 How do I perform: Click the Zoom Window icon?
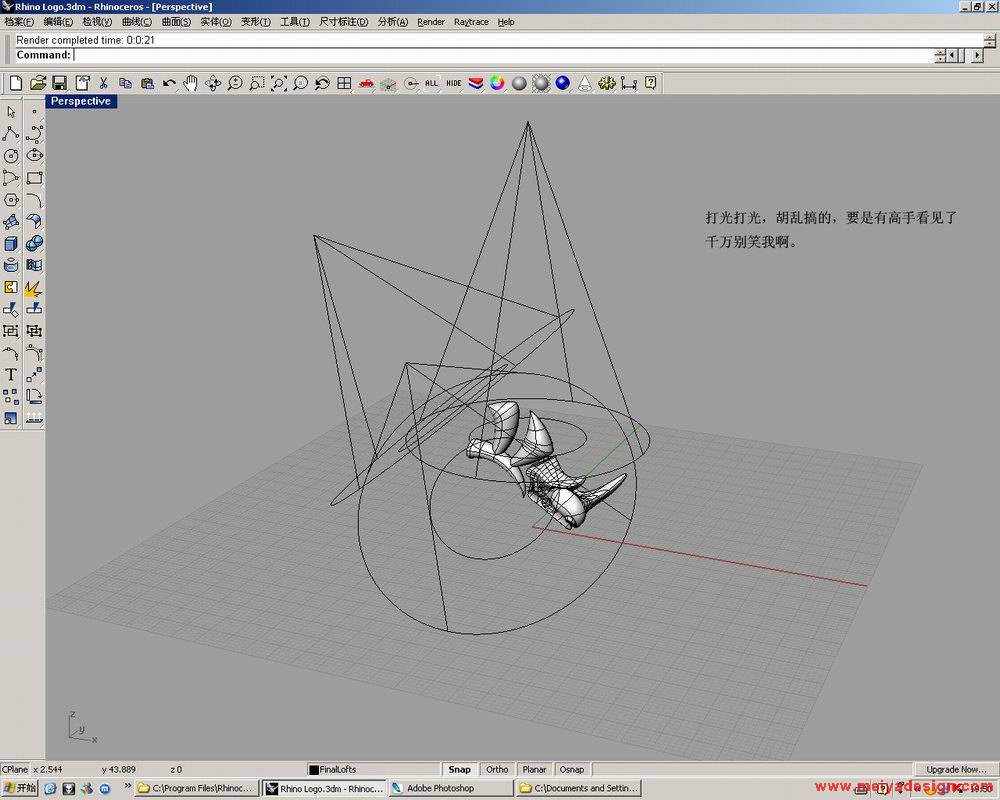(x=256, y=83)
